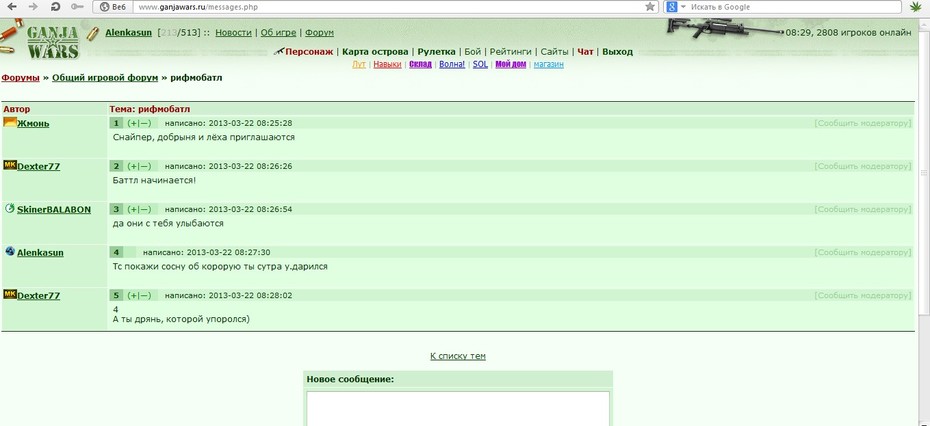
Task: Go to Персонаж menu item
Action: [x=309, y=52]
